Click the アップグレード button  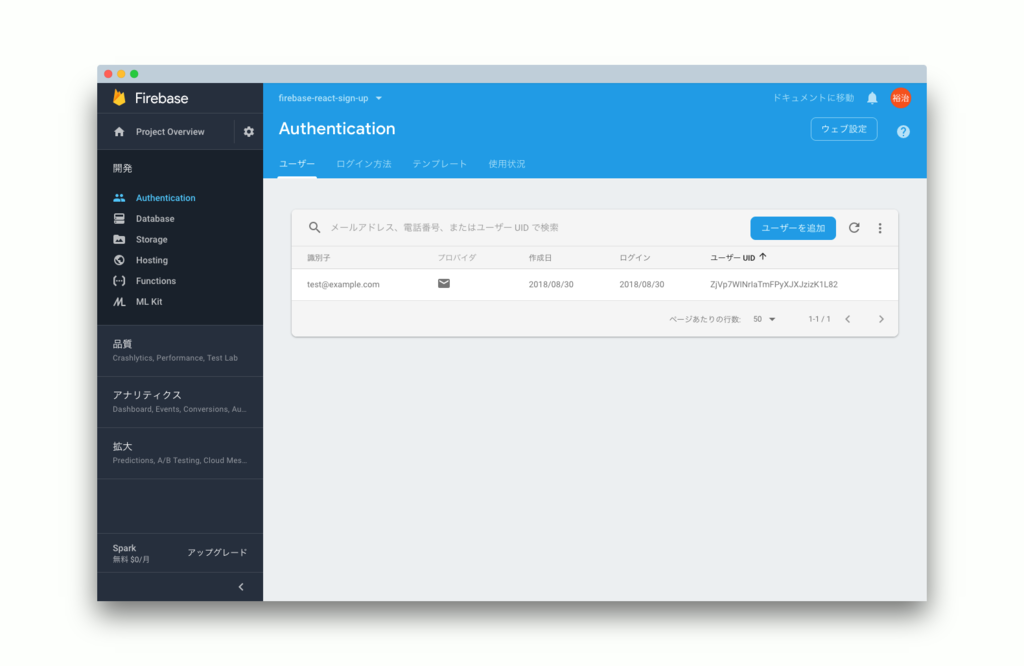(x=217, y=552)
